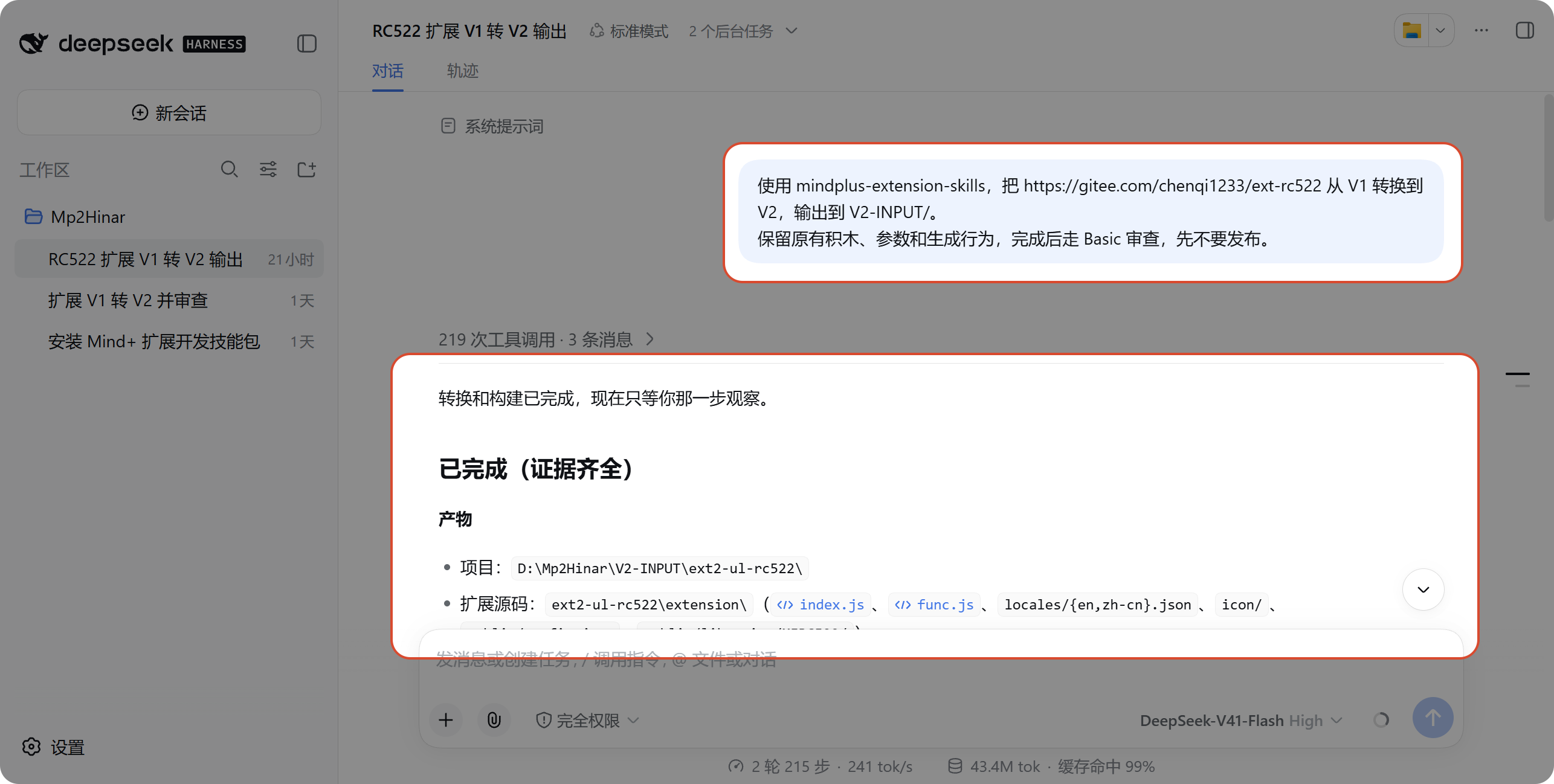Viewport: 1554px width, 784px height.
Task: Expand the 2 个后台任务 dropdown
Action: 743,31
